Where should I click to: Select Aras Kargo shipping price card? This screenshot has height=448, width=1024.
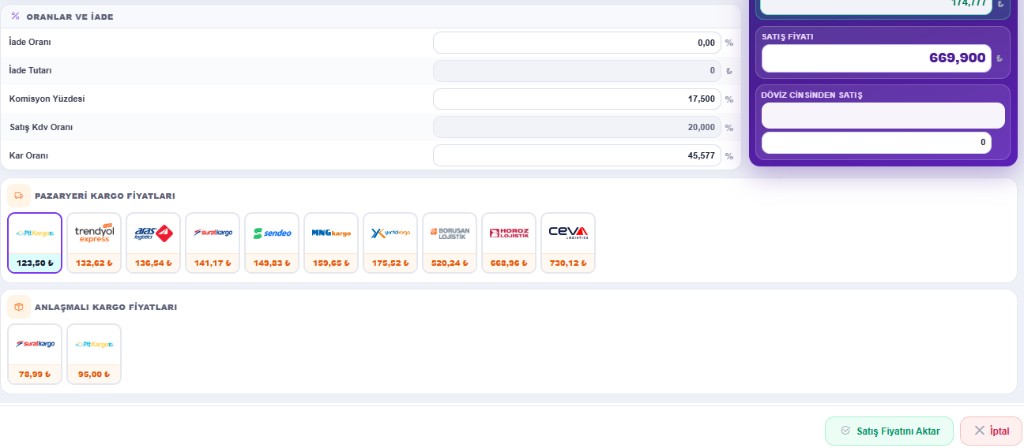(153, 243)
